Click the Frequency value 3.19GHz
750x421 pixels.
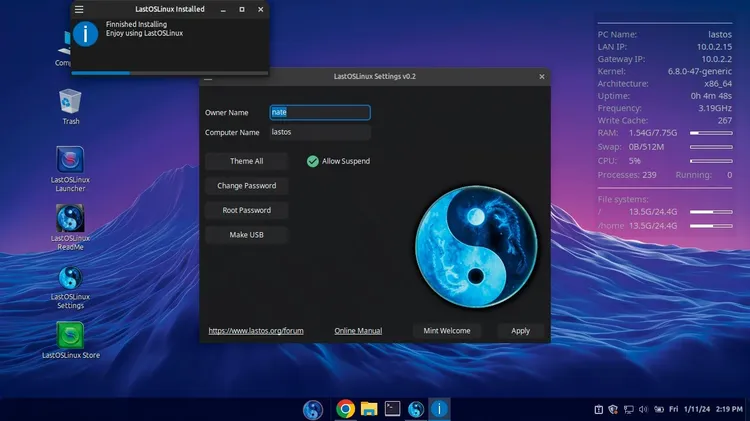tap(715, 108)
